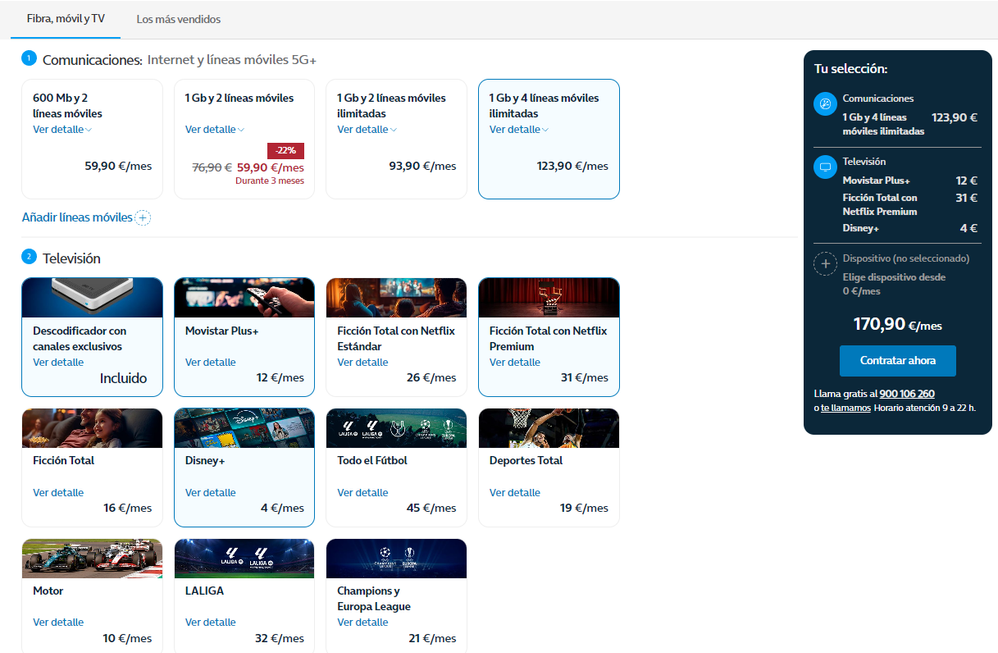Click the Televisión icon in Tu selección
The width and height of the screenshot is (998, 653).
(825, 167)
